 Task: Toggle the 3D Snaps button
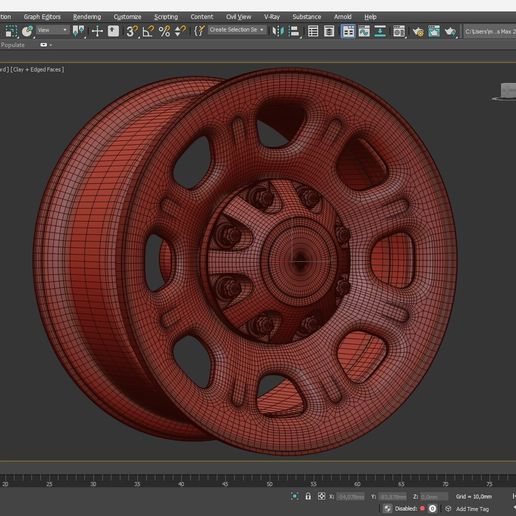[x=132, y=31]
